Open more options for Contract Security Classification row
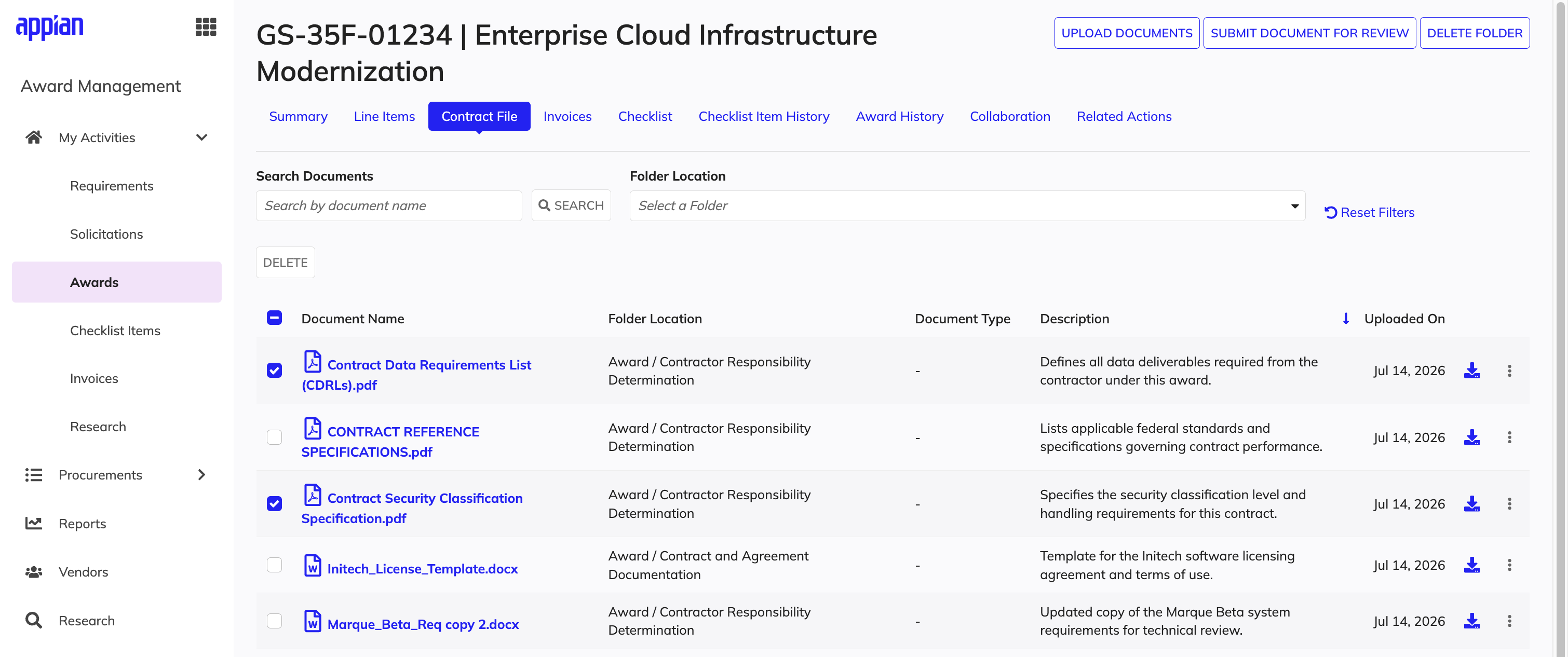 (x=1509, y=504)
